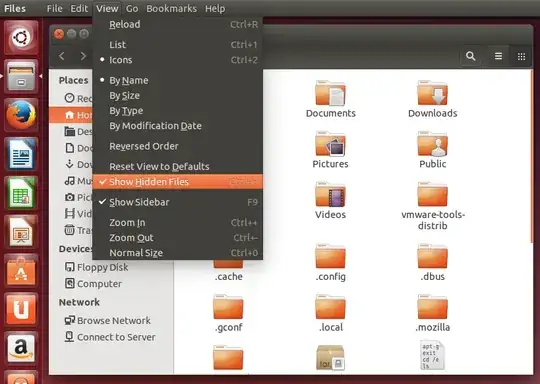
Task: Select Home in the Places sidebar
Action: pos(71,115)
